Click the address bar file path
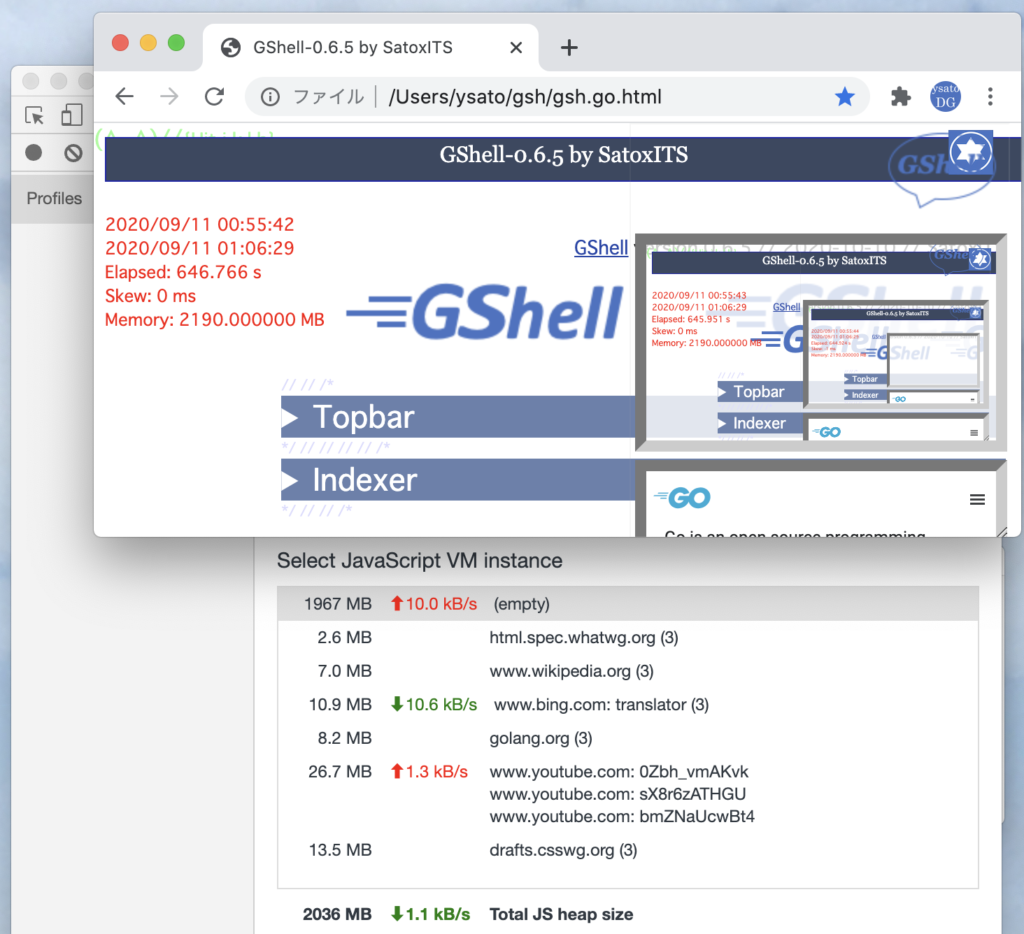1024x934 pixels. [525, 97]
